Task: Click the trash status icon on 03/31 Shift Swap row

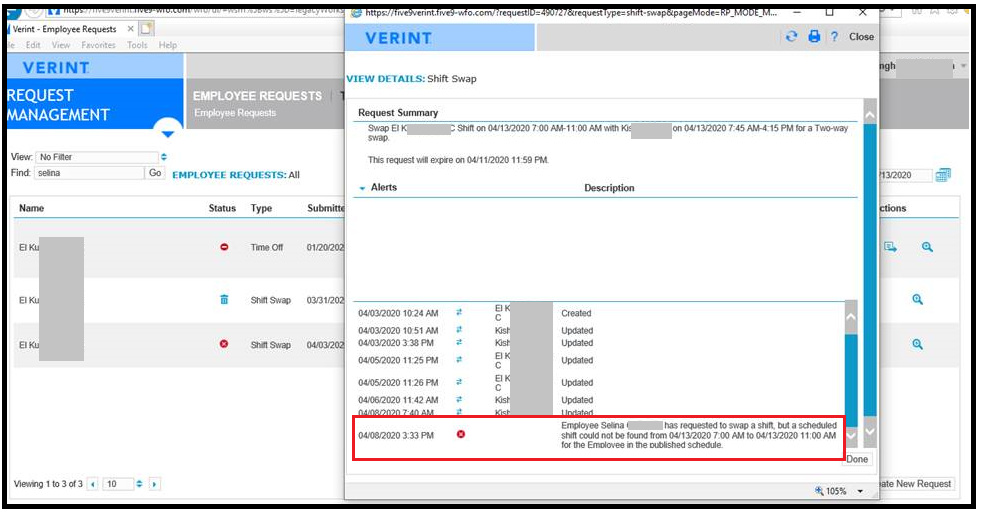Action: pos(224,300)
